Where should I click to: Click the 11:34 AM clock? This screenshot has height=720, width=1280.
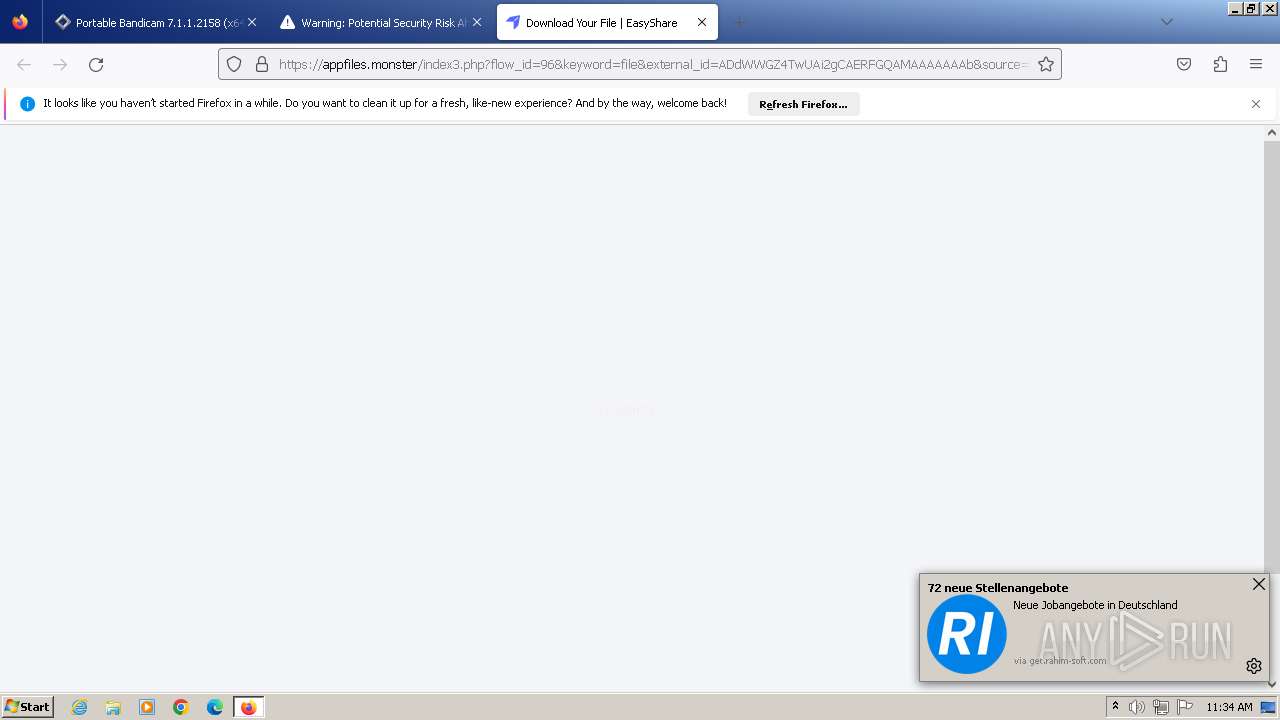click(1229, 707)
